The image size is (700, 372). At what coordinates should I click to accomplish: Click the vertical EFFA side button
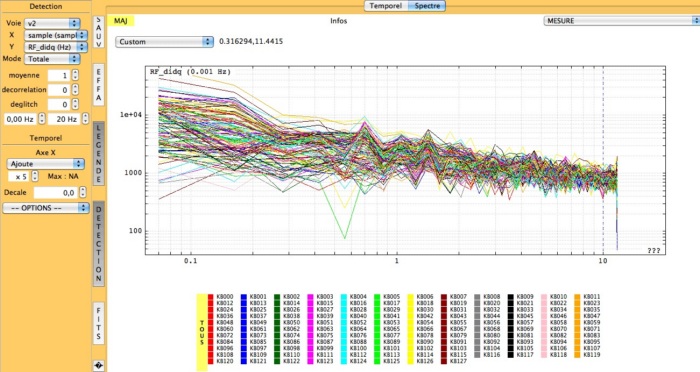pos(99,84)
